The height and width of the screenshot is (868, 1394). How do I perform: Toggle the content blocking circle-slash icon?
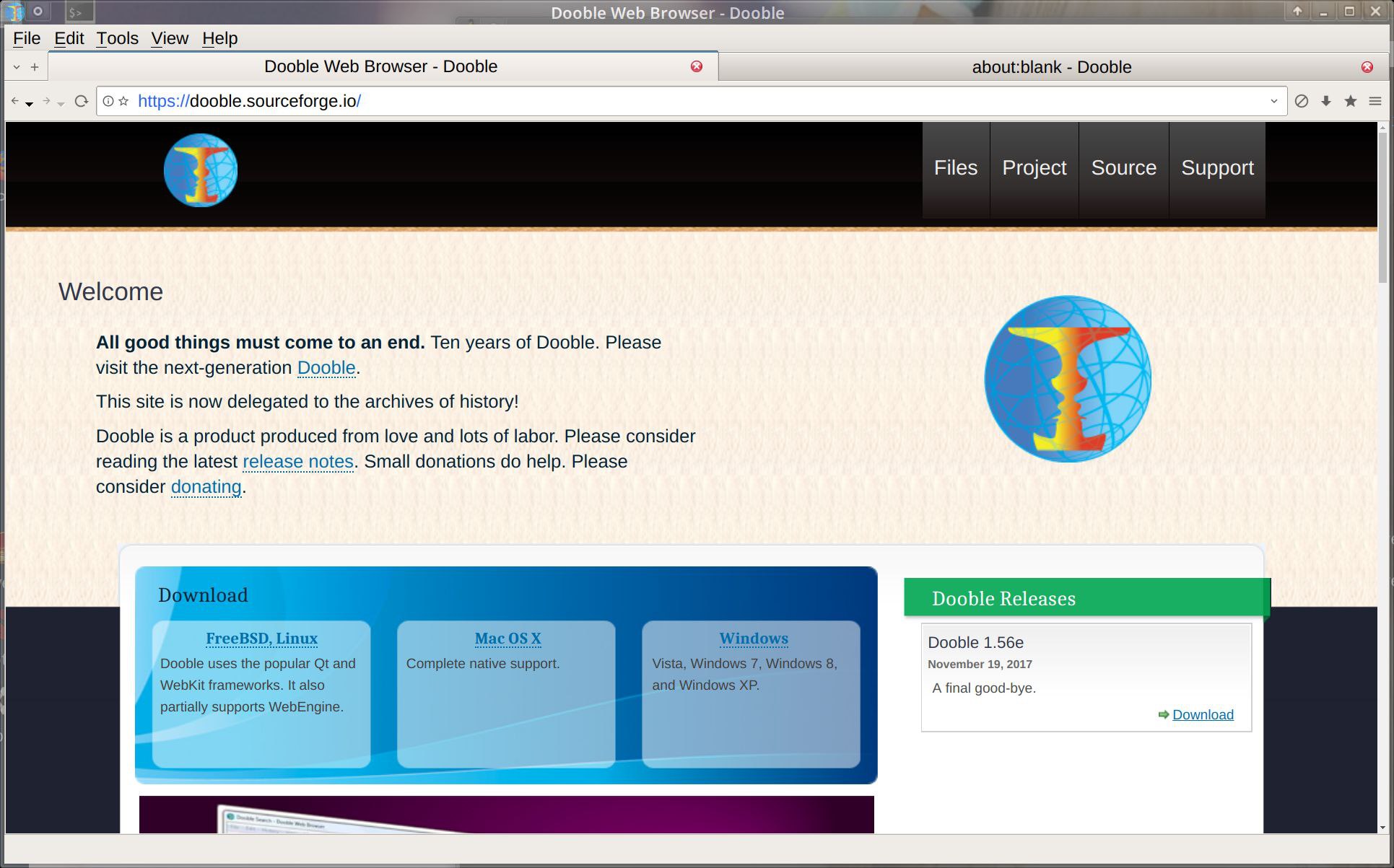[x=1302, y=101]
